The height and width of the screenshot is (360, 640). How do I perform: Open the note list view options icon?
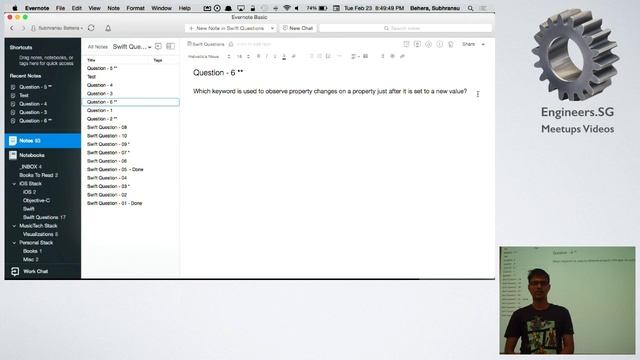171,47
